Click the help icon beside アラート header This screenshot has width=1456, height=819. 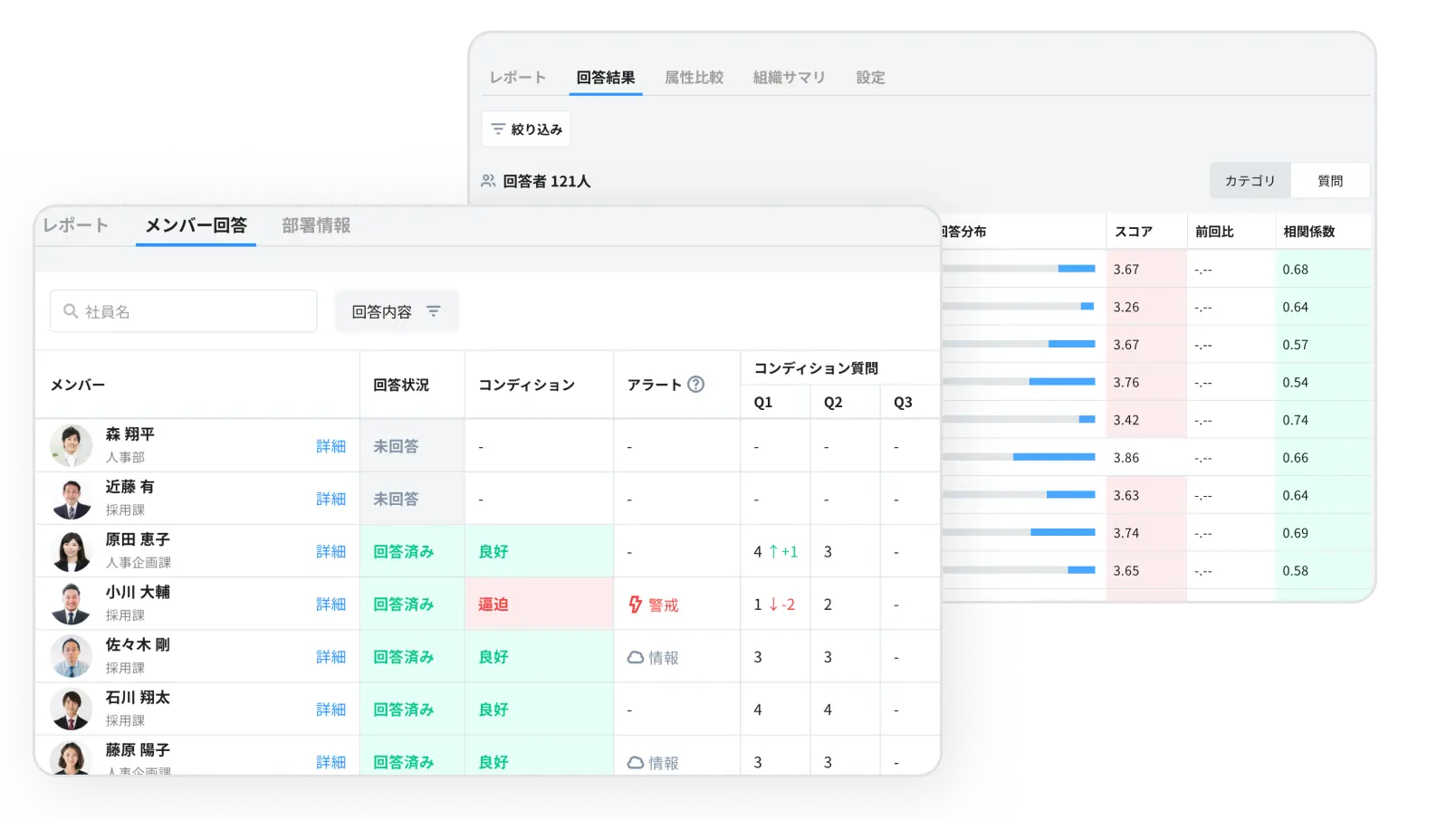click(695, 385)
